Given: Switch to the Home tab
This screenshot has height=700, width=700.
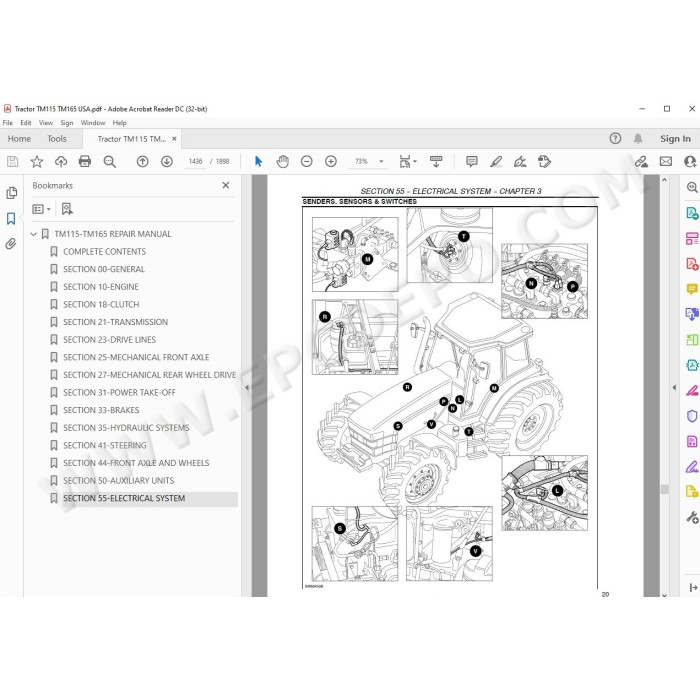Looking at the screenshot, I should tap(19, 139).
